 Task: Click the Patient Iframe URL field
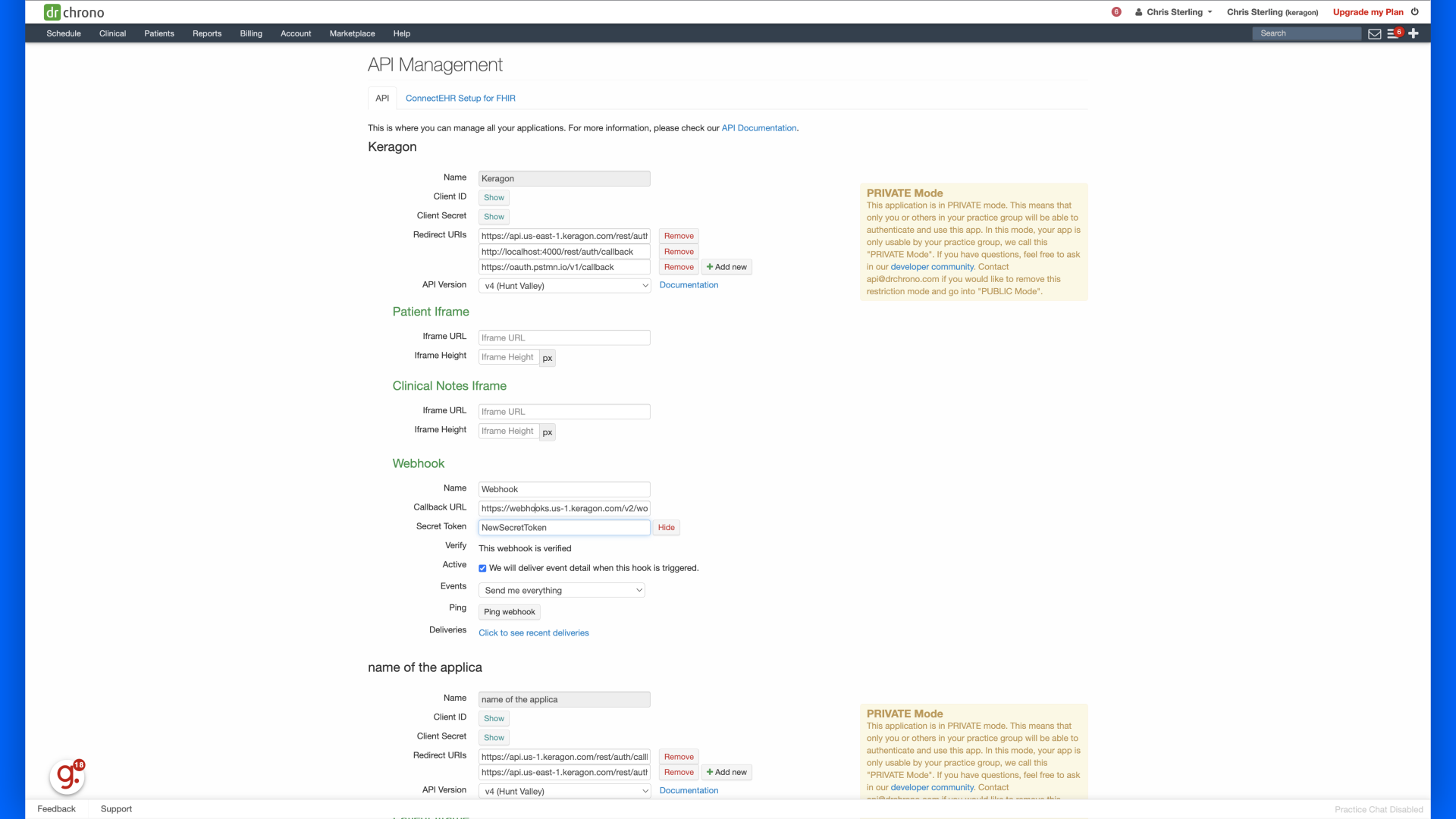[564, 337]
